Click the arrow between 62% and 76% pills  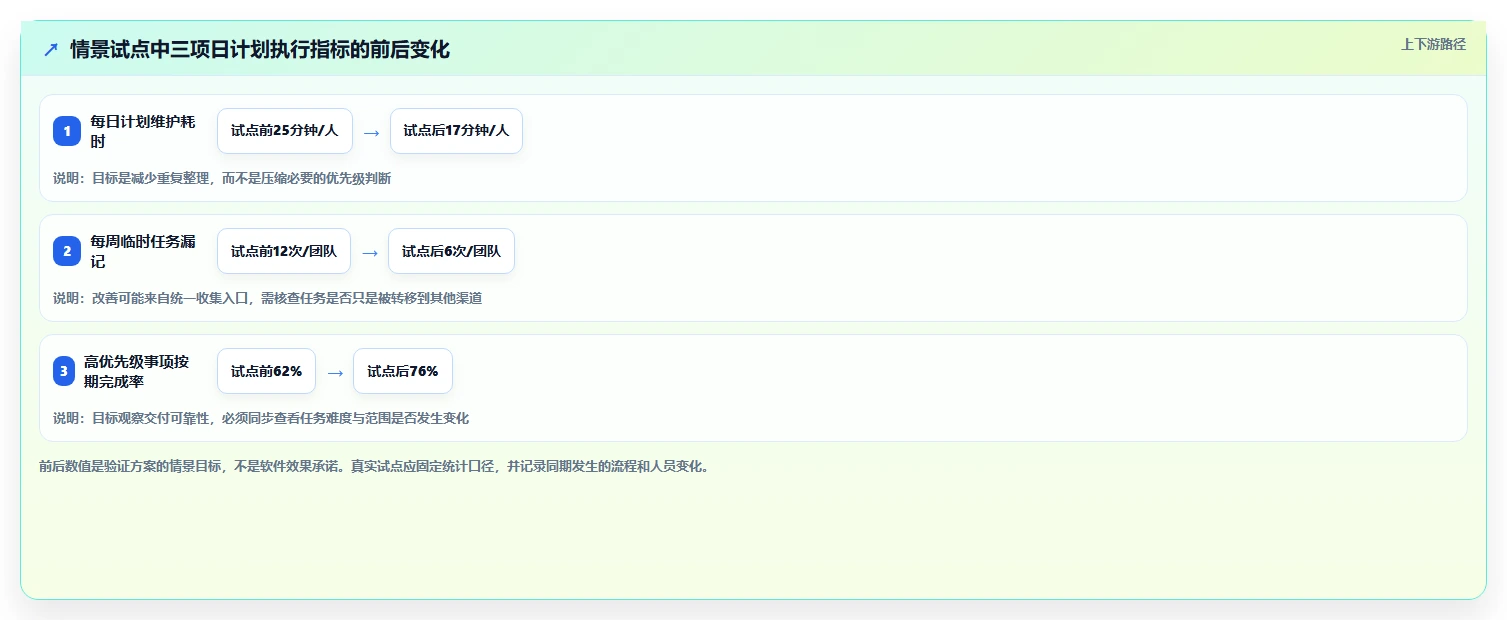(x=335, y=372)
